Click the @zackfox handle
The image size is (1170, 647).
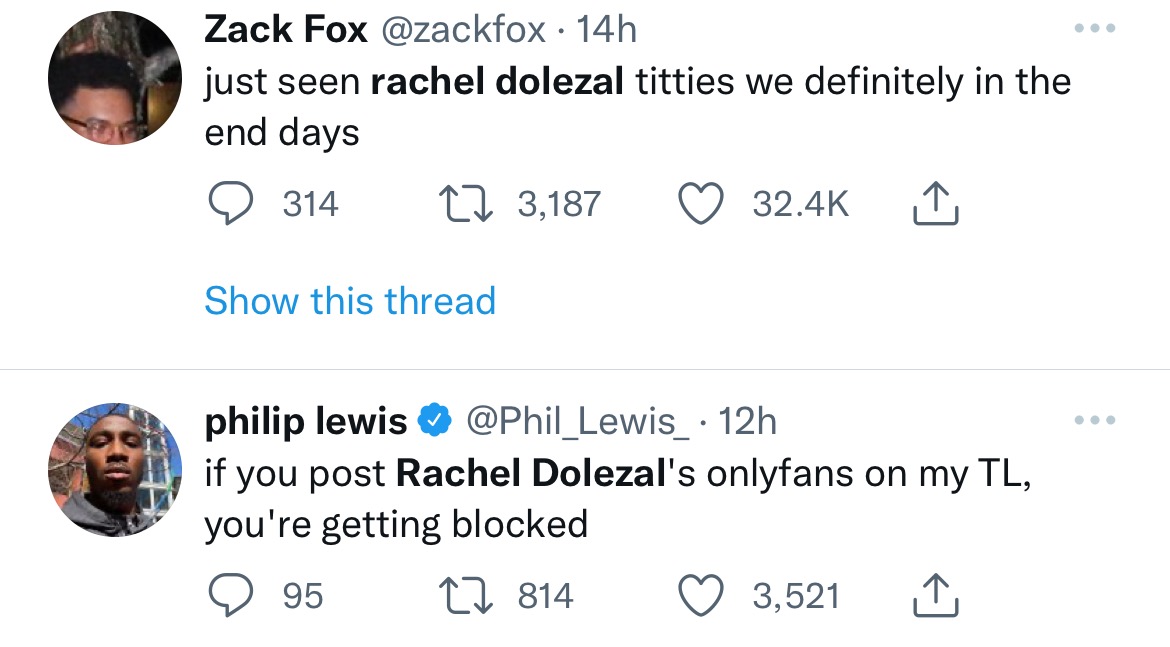pyautogui.click(x=462, y=30)
